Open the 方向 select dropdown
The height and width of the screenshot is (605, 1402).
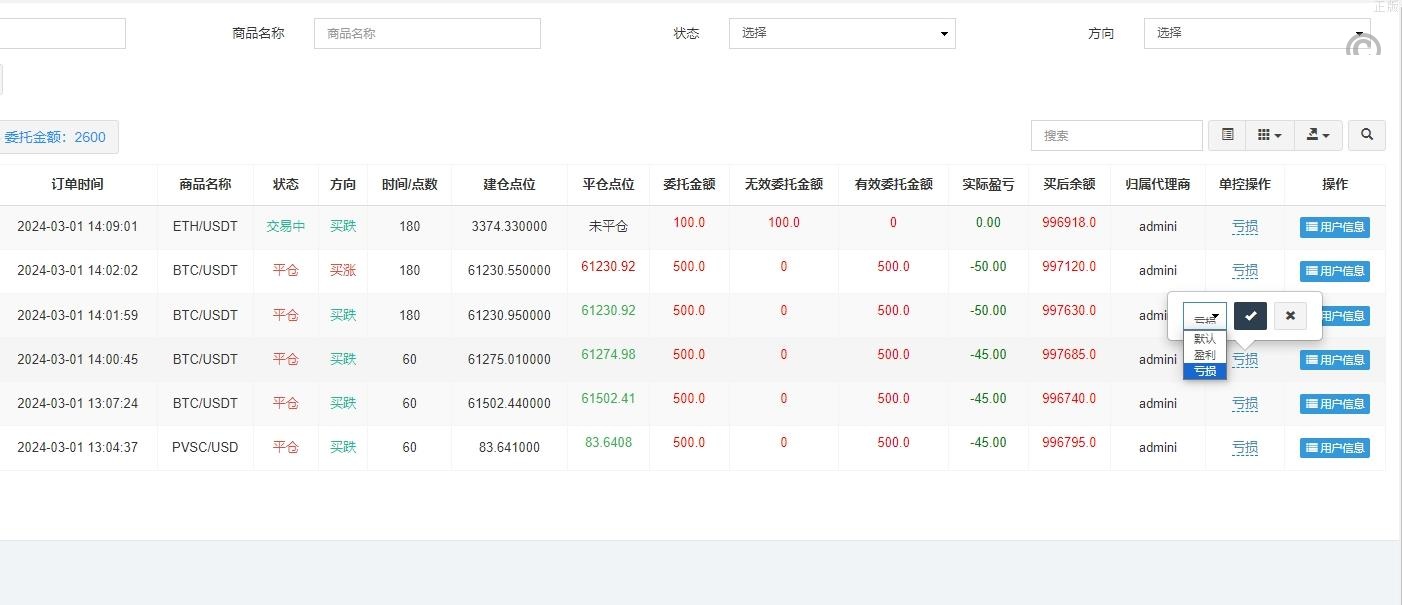pos(1256,33)
